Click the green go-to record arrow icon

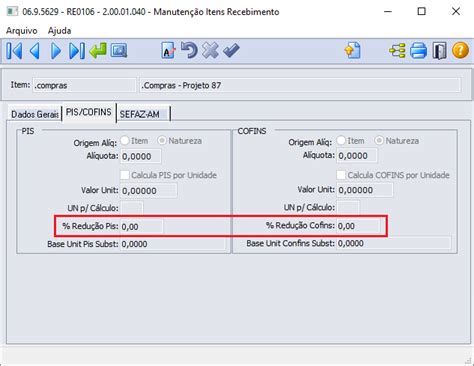(x=98, y=51)
